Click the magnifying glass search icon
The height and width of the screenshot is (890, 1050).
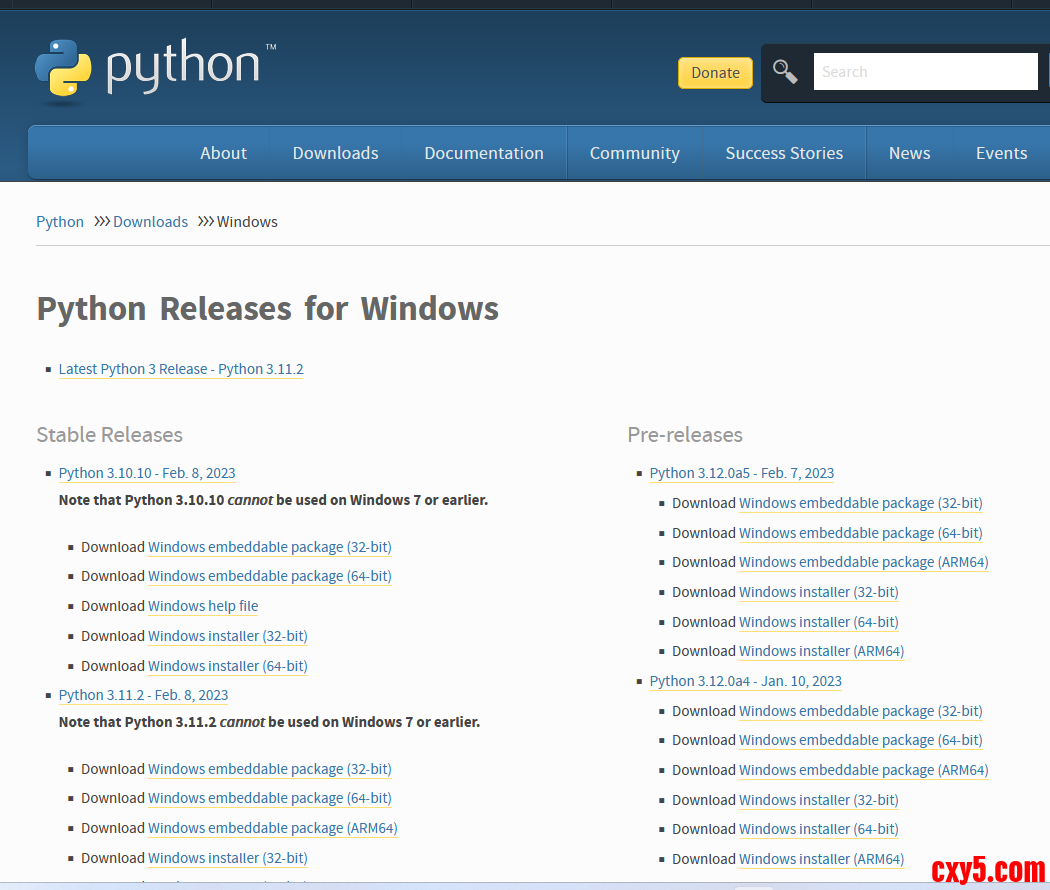[x=785, y=72]
